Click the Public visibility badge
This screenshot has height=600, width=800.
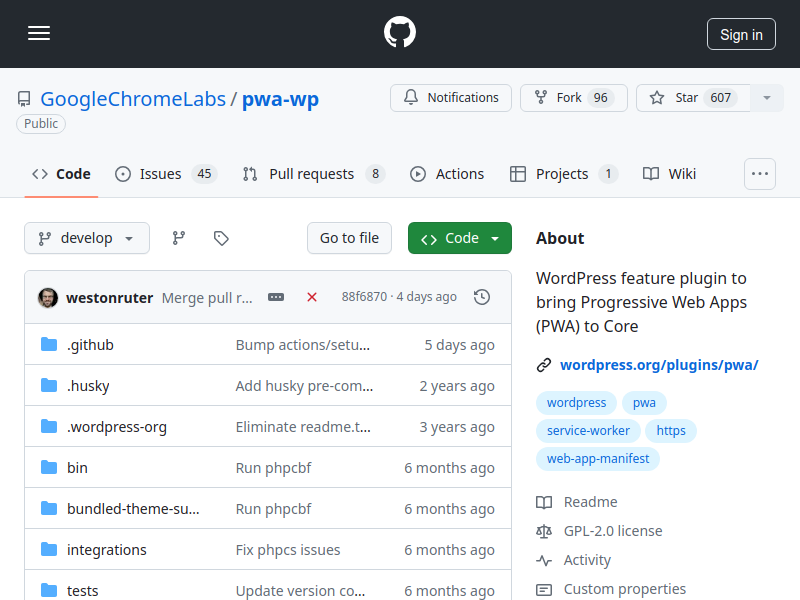tap(41, 123)
